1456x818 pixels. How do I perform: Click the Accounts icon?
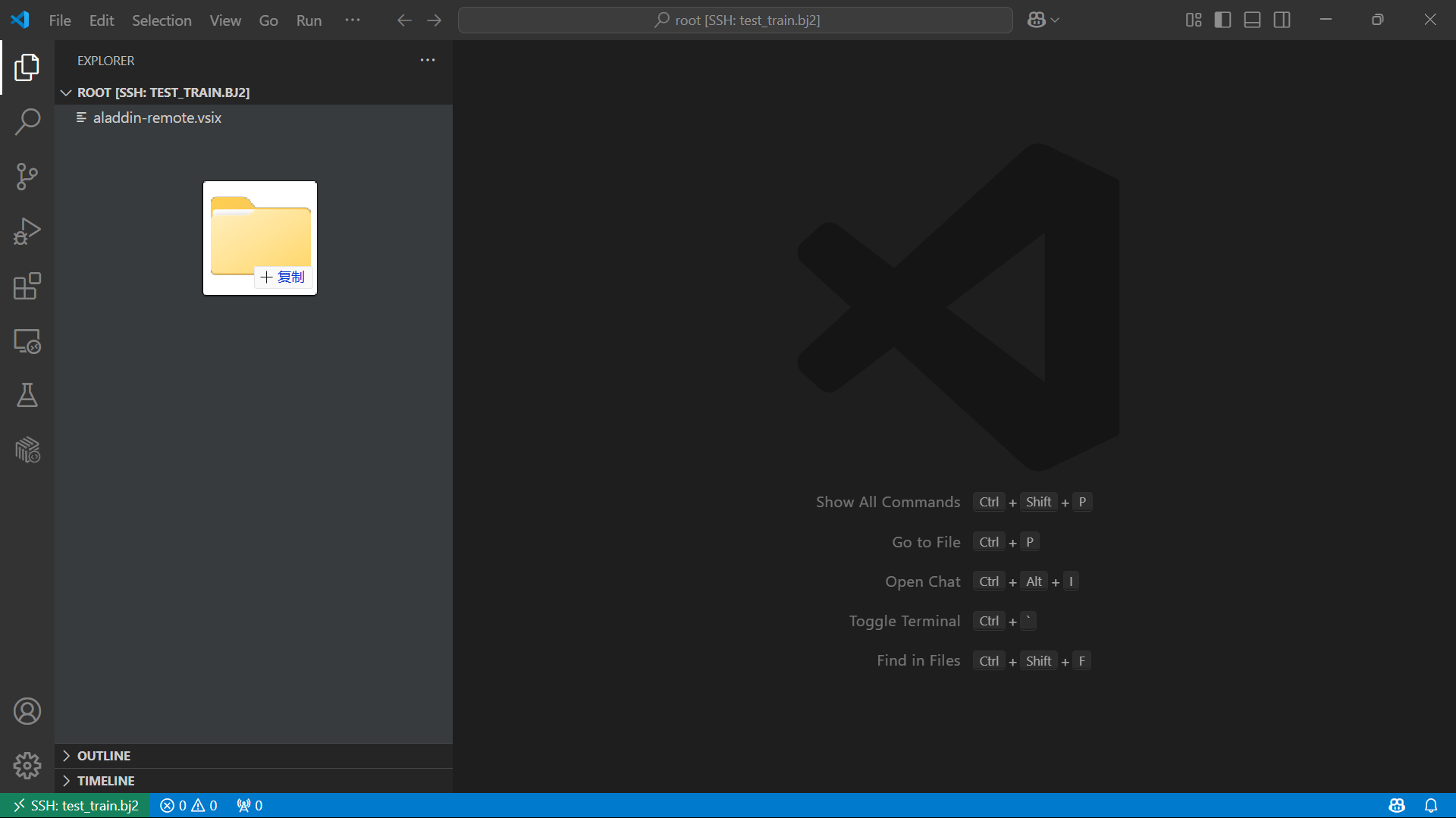[27, 711]
